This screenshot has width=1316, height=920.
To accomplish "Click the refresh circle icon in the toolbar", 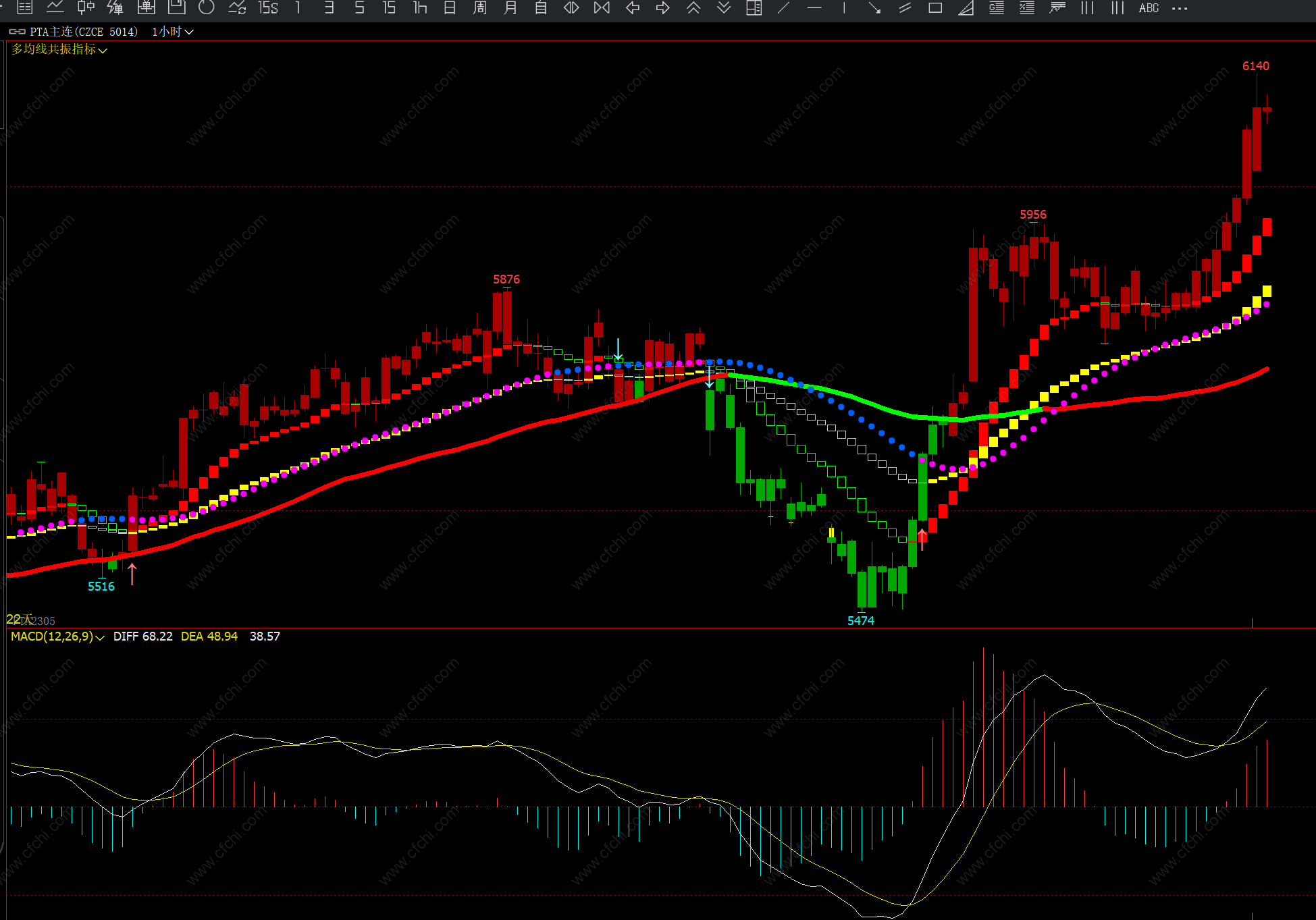I will tap(207, 8).
